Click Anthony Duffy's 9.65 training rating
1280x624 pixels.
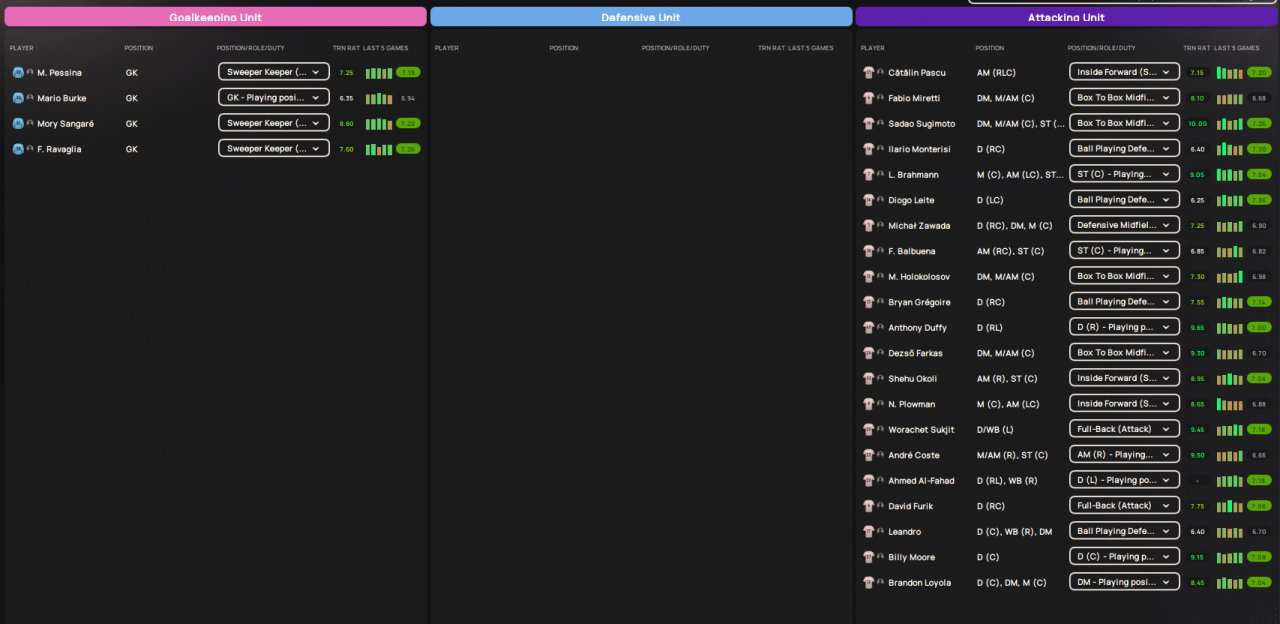(1197, 328)
